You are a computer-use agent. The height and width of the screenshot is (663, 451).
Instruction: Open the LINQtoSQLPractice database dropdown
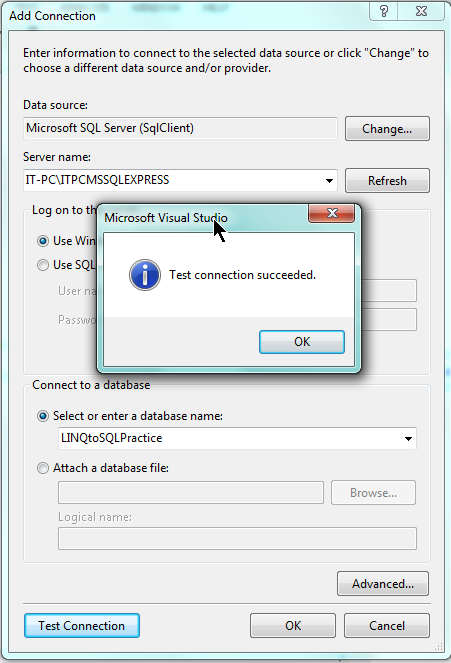pos(408,438)
